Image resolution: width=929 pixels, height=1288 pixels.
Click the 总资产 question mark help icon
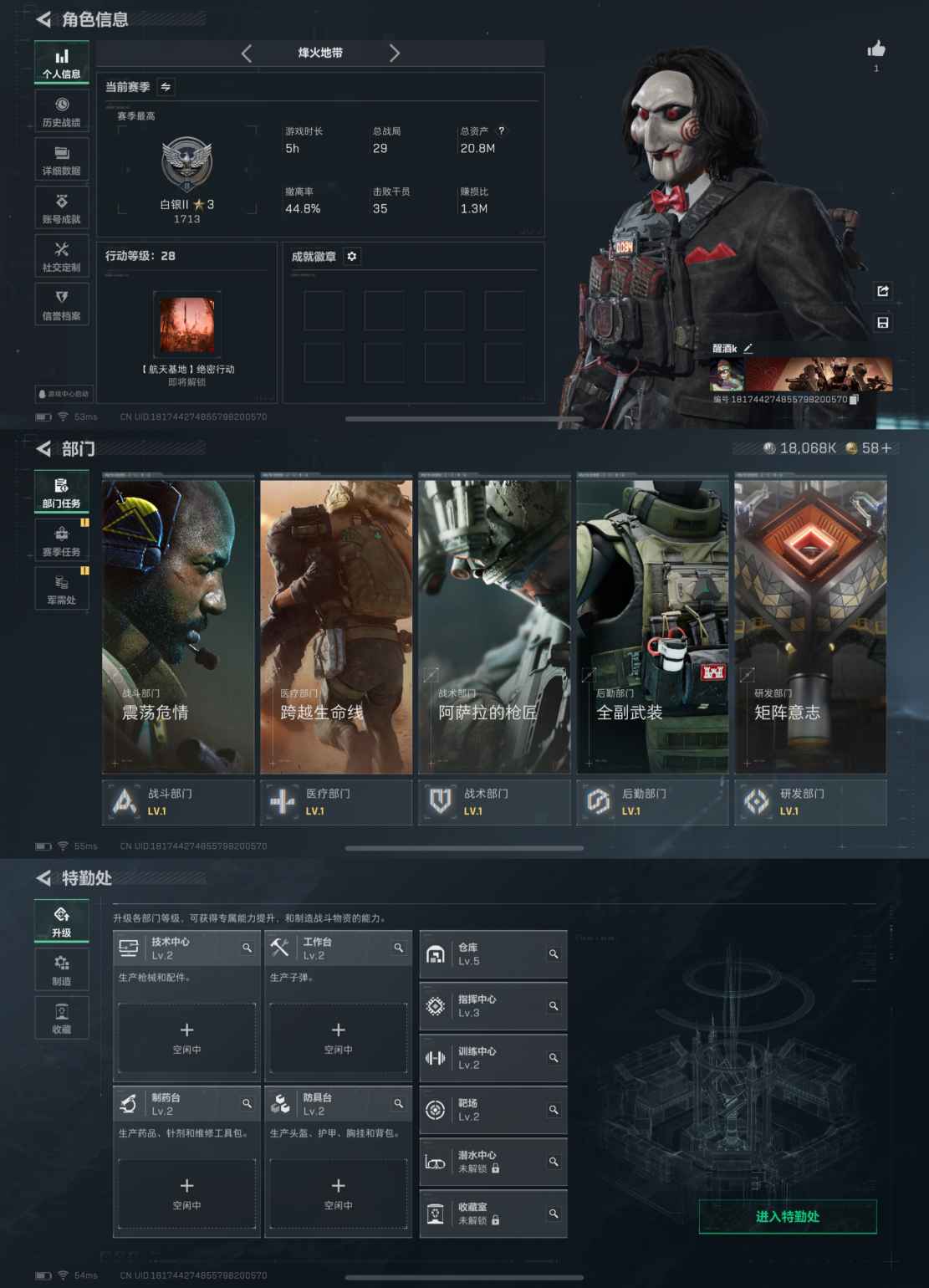click(x=501, y=131)
